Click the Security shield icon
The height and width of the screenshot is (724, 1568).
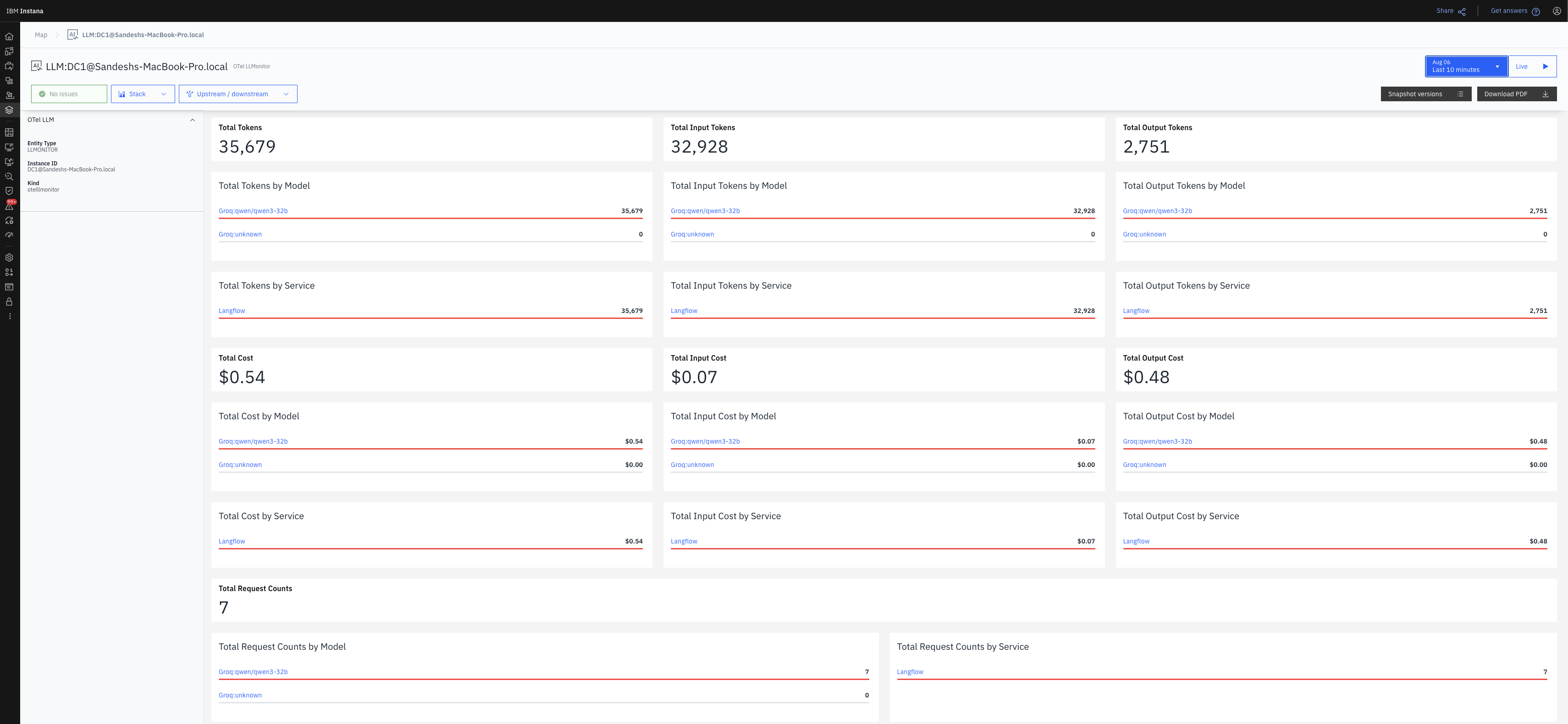pyautogui.click(x=9, y=191)
